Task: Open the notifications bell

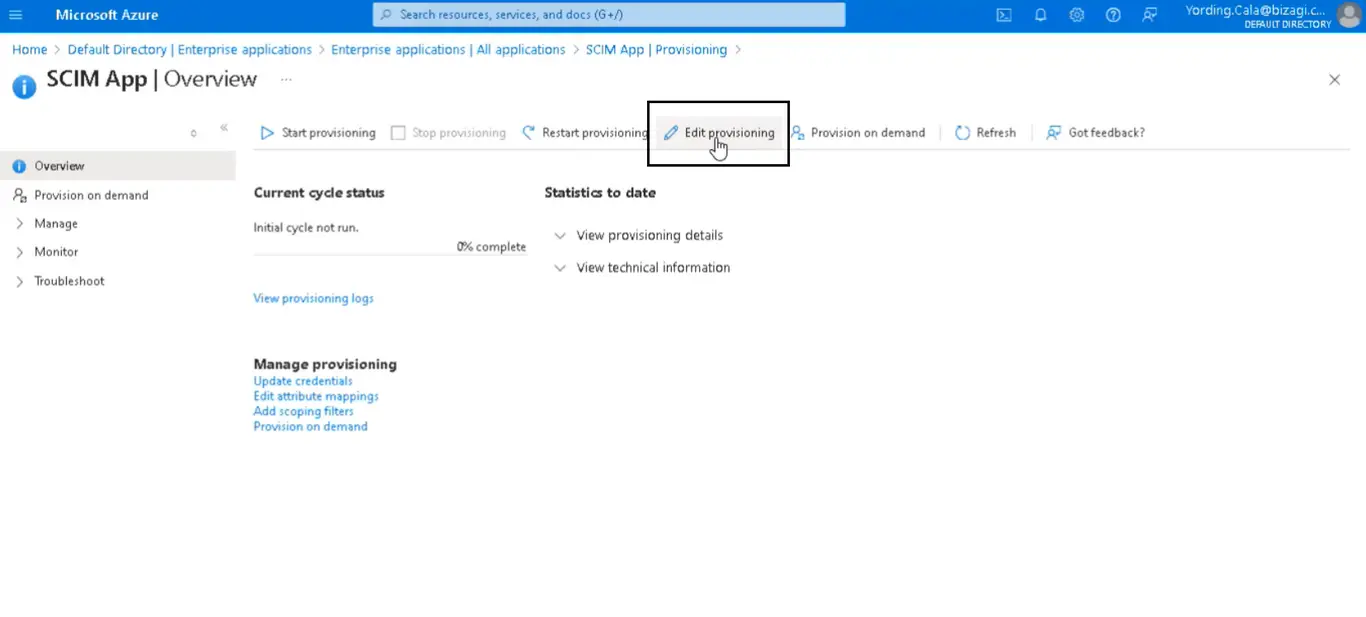Action: pos(1040,15)
